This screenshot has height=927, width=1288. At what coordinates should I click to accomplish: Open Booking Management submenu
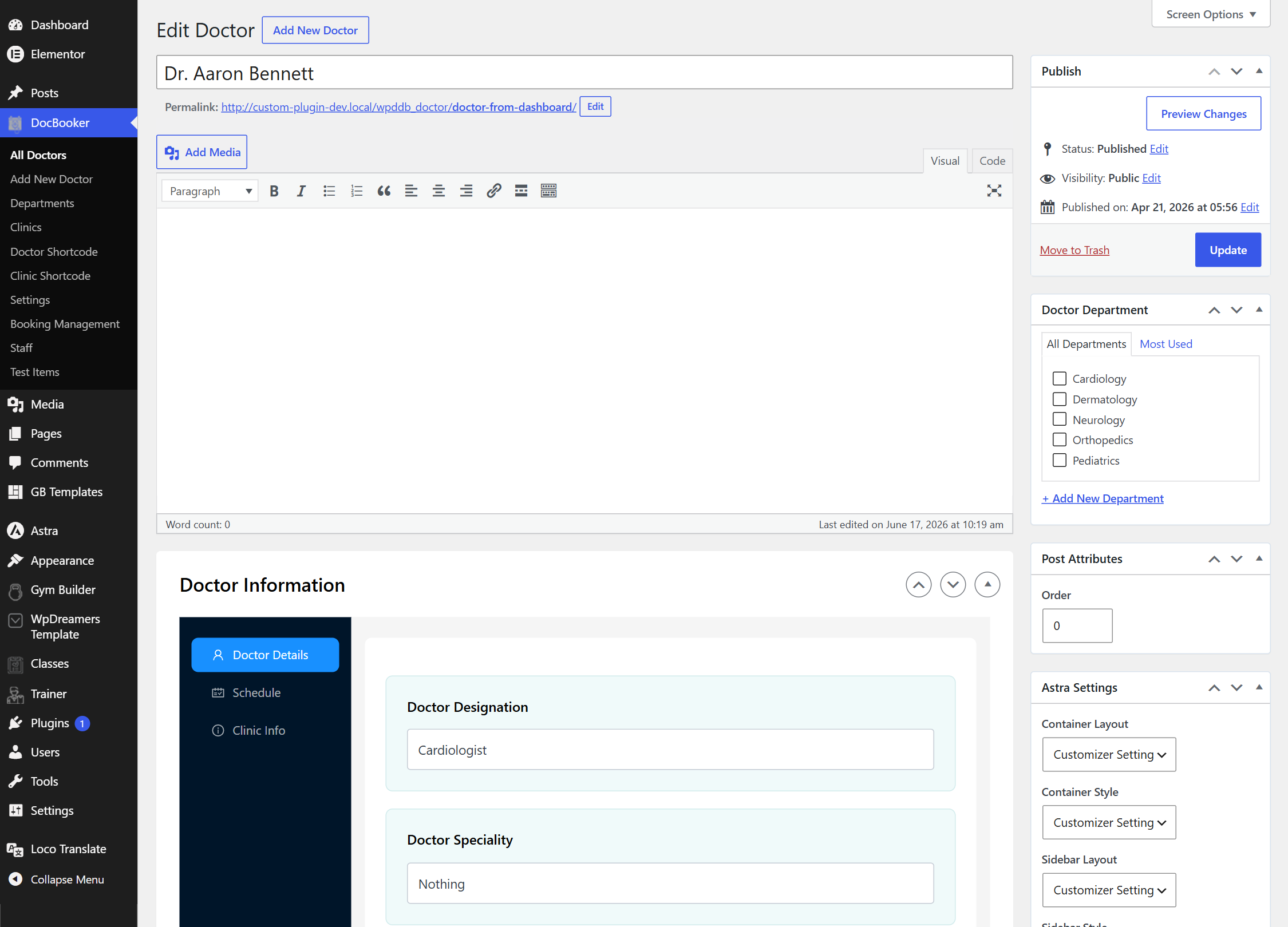coord(65,324)
